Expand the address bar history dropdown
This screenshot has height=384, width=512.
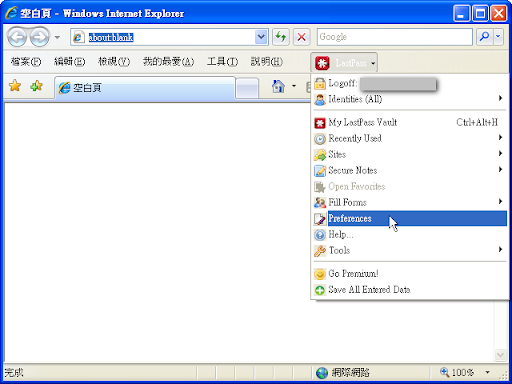(262, 37)
